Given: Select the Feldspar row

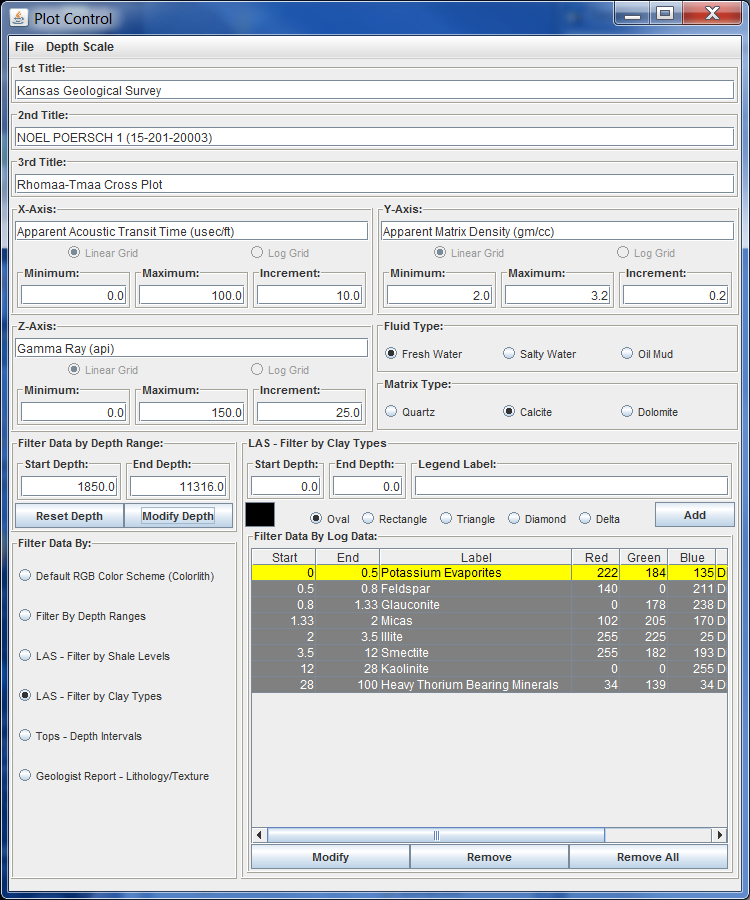Looking at the screenshot, I should 489,588.
